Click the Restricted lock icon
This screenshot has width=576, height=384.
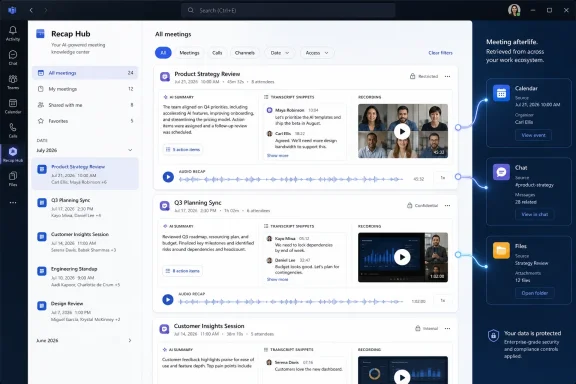coord(413,76)
